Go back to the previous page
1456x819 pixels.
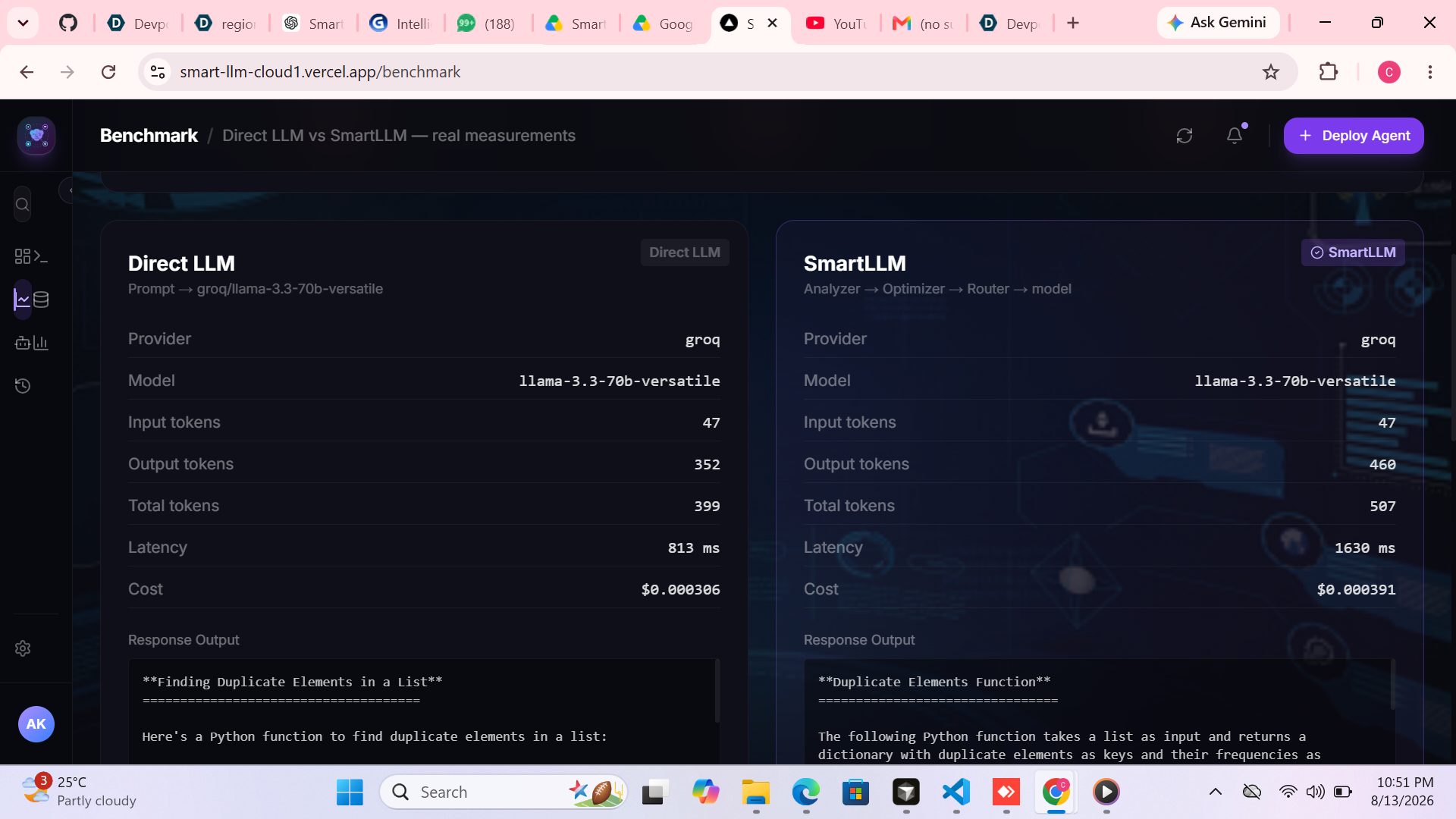coord(27,72)
